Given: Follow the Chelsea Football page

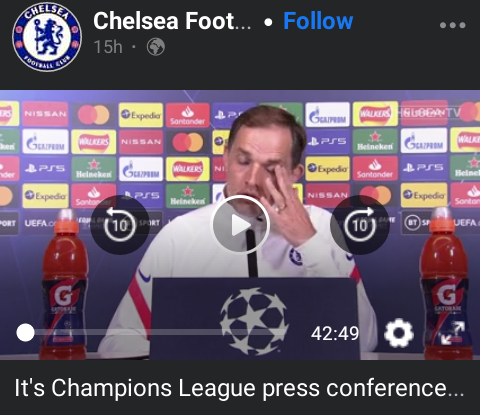Looking at the screenshot, I should click(318, 21).
